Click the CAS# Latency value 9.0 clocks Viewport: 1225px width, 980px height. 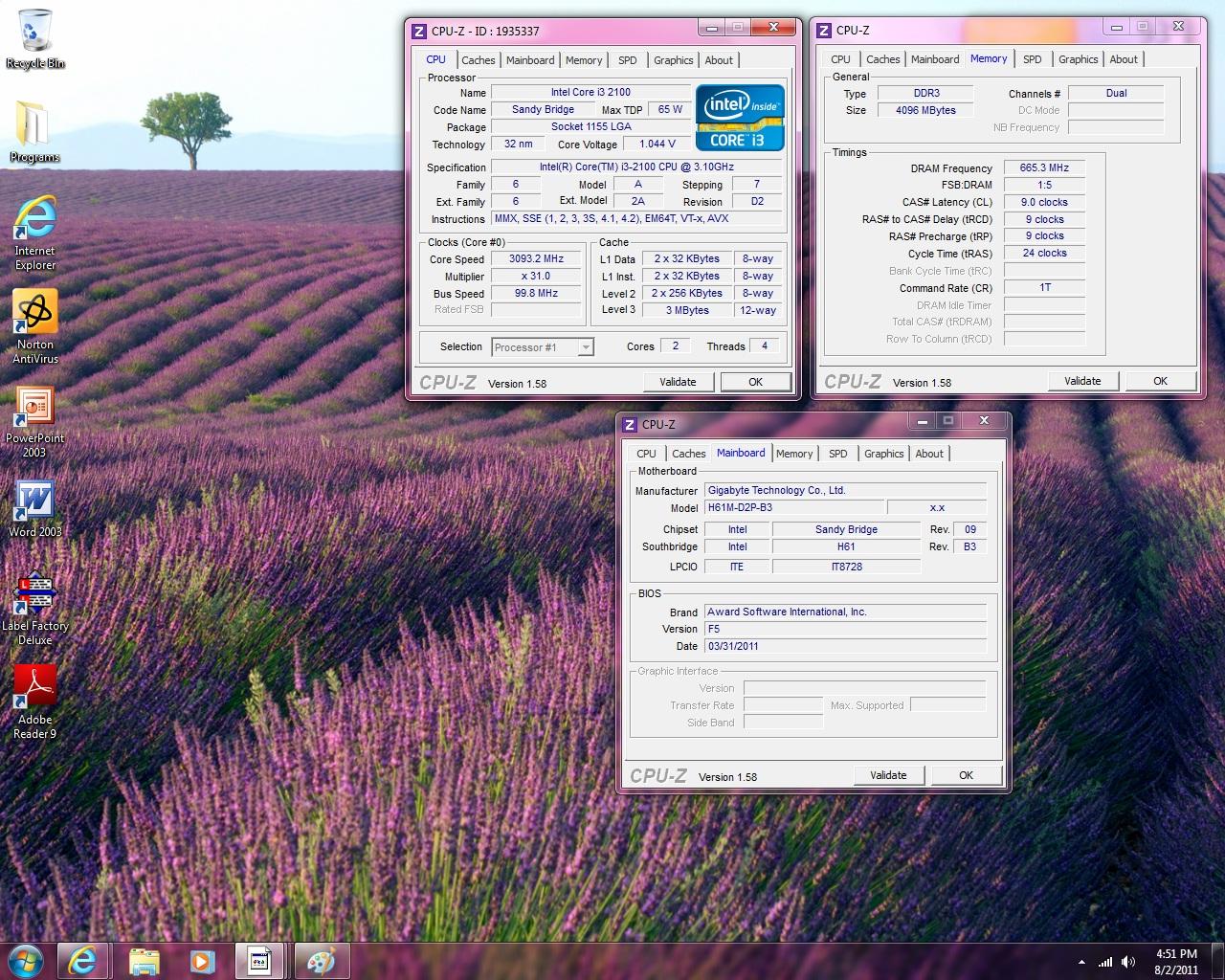(1044, 202)
